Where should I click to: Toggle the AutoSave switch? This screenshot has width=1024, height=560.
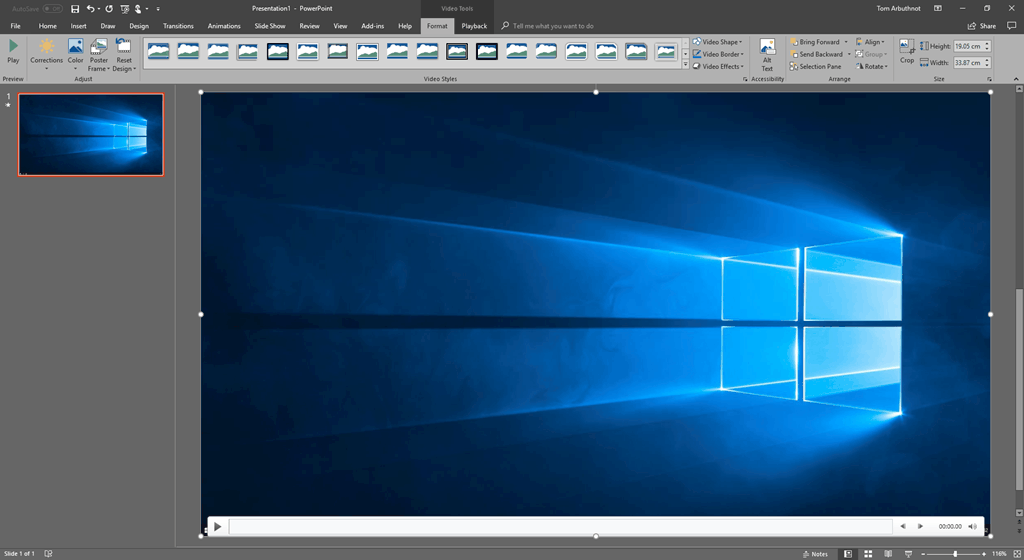tap(52, 9)
